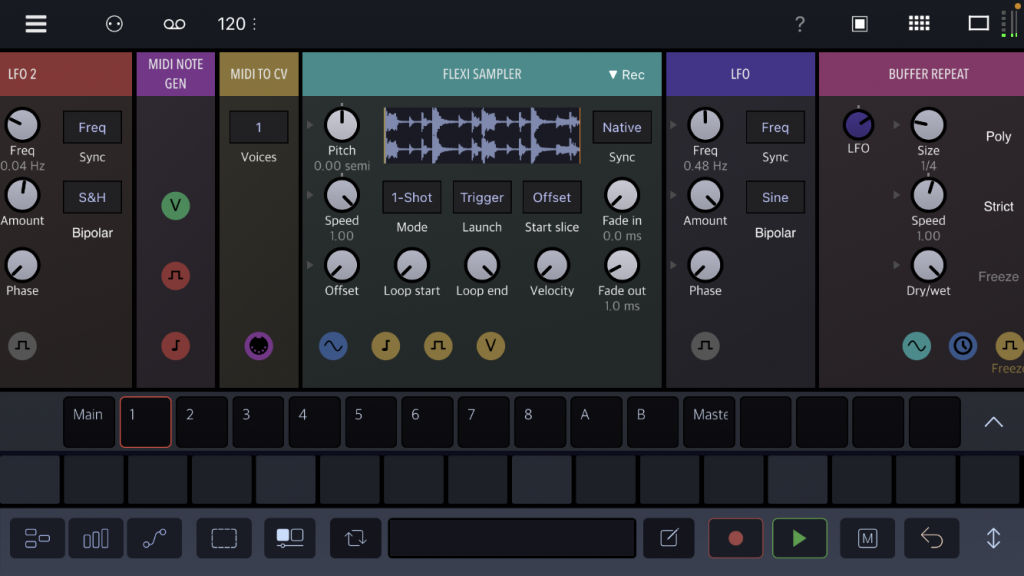Select track tab 3
Image resolution: width=1024 pixels, height=576 pixels.
click(x=258, y=422)
